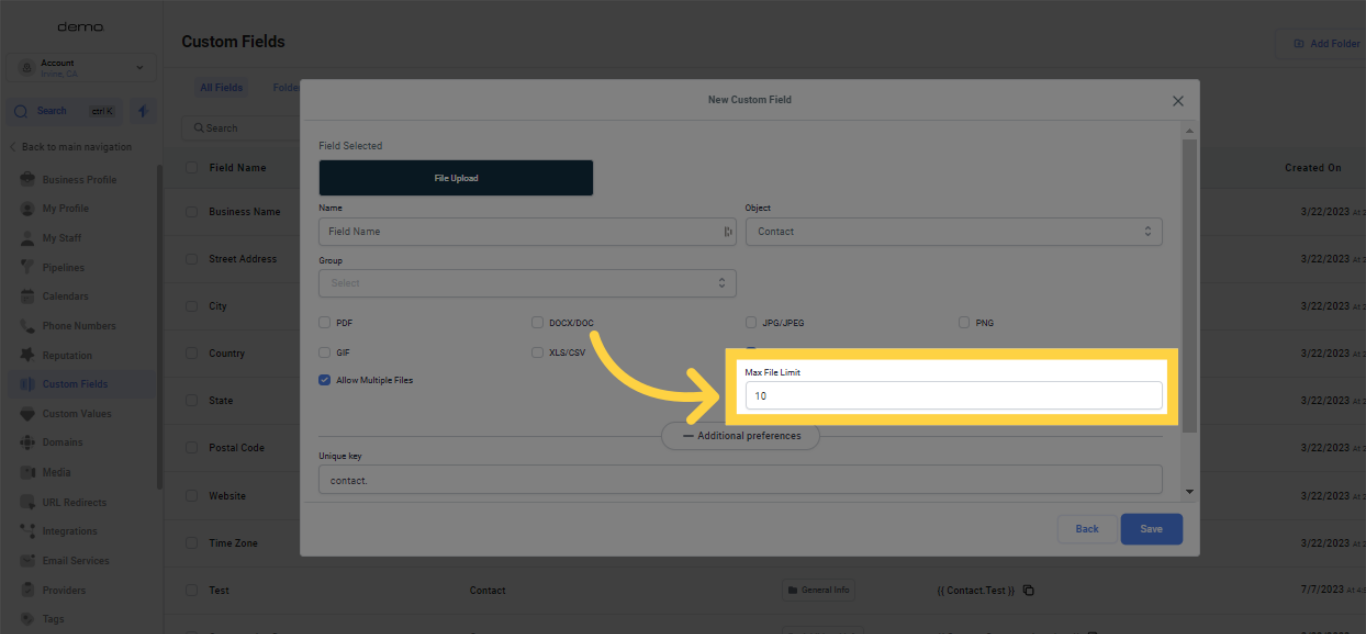Viewport: 1366px width, 634px height.
Task: Click the Phone Numbers icon in sidebar
Action: [27, 326]
